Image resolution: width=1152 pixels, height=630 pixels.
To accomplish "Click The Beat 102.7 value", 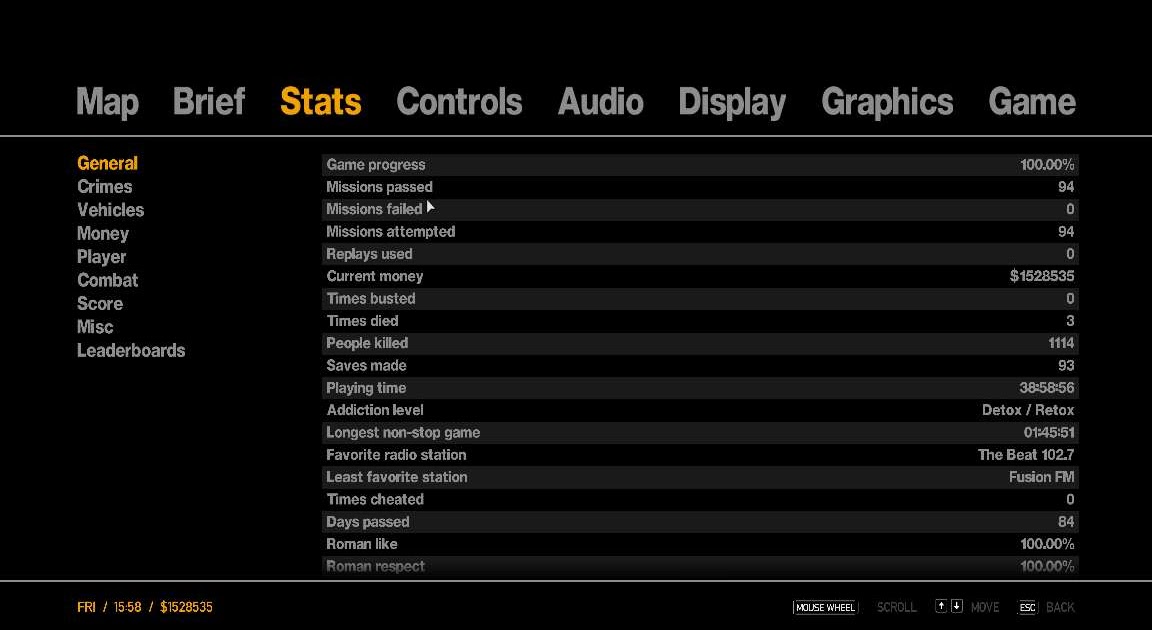I will coord(1026,455).
